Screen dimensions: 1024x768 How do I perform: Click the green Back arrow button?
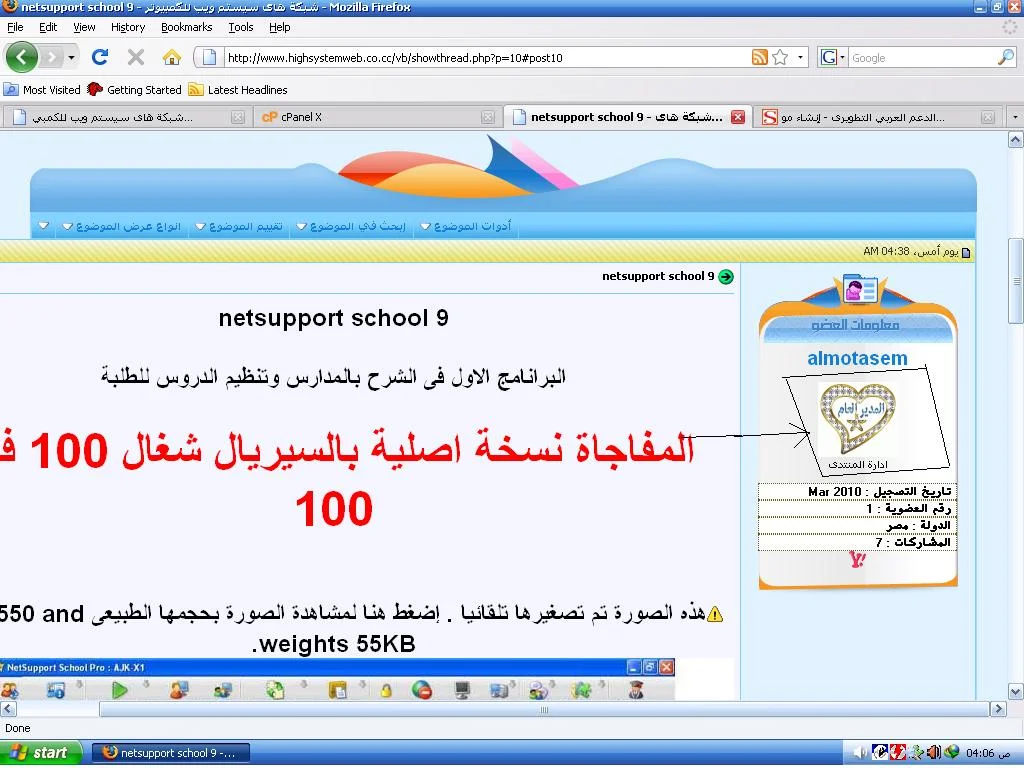[22, 57]
